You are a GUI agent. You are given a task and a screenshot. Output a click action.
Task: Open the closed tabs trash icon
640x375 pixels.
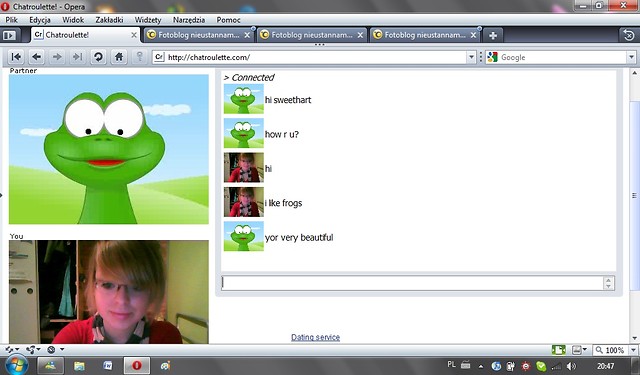629,35
